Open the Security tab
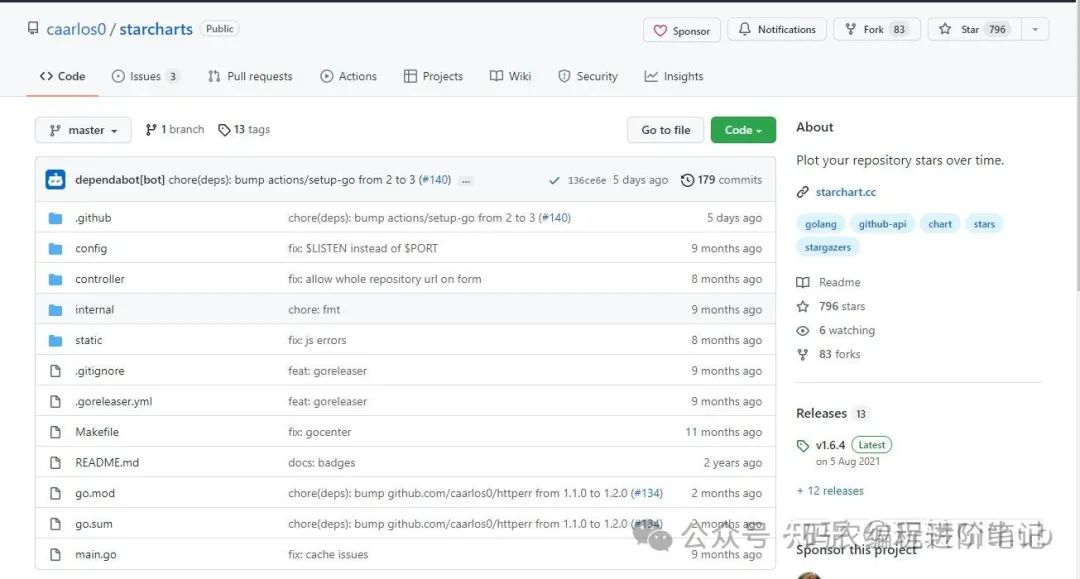1080x579 pixels. click(x=588, y=76)
